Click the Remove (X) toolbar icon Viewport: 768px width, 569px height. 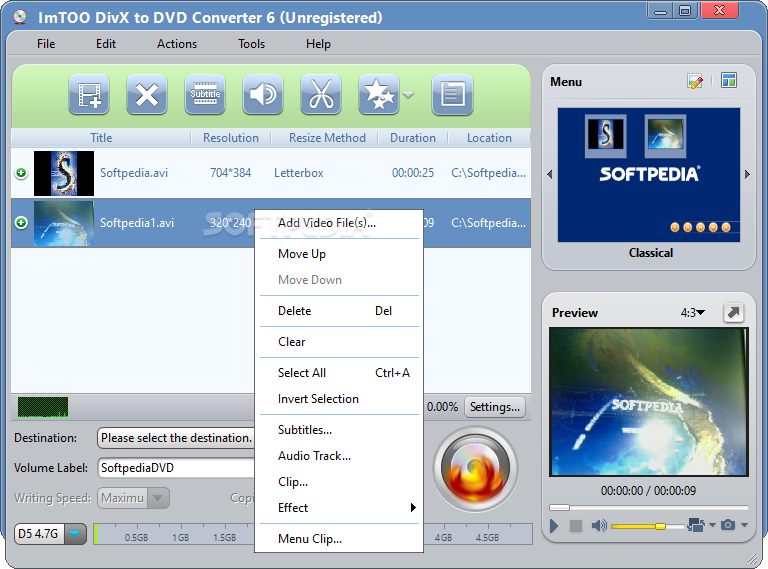tap(147, 95)
